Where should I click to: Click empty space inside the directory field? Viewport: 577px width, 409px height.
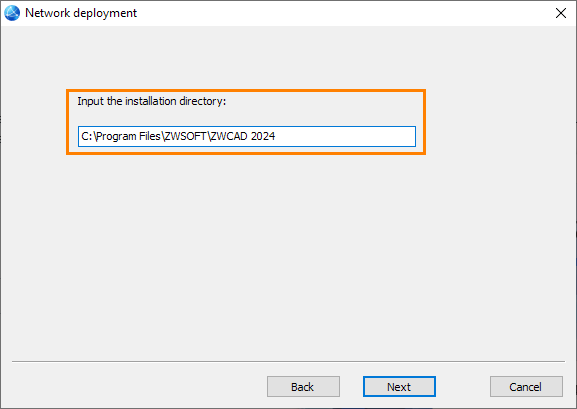tap(346, 136)
